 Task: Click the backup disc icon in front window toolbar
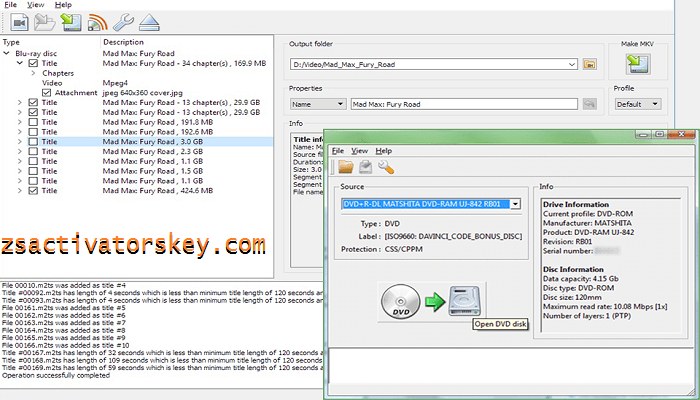(x=366, y=167)
